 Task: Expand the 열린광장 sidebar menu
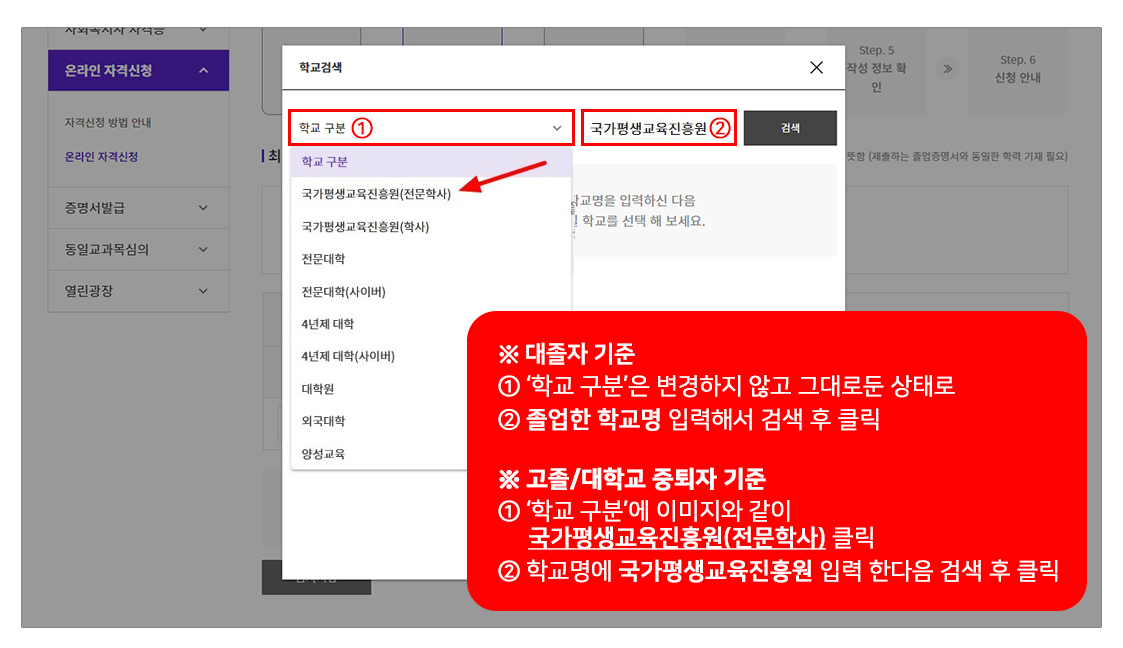[x=138, y=291]
